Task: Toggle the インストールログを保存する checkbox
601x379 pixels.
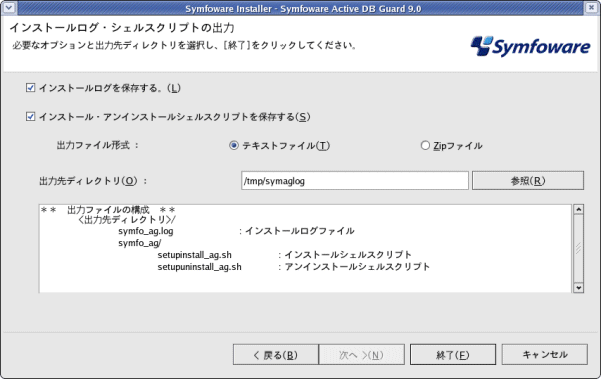Action: (30, 88)
